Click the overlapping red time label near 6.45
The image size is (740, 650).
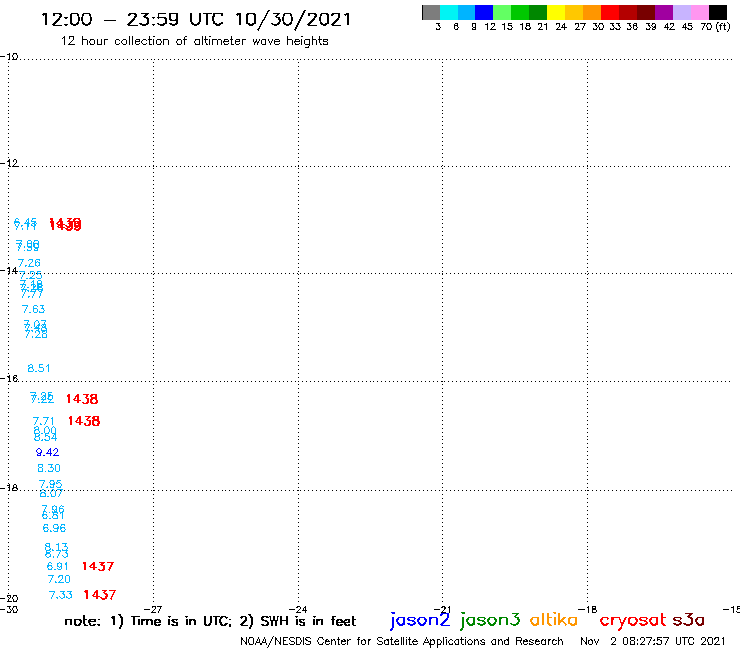[x=65, y=224]
